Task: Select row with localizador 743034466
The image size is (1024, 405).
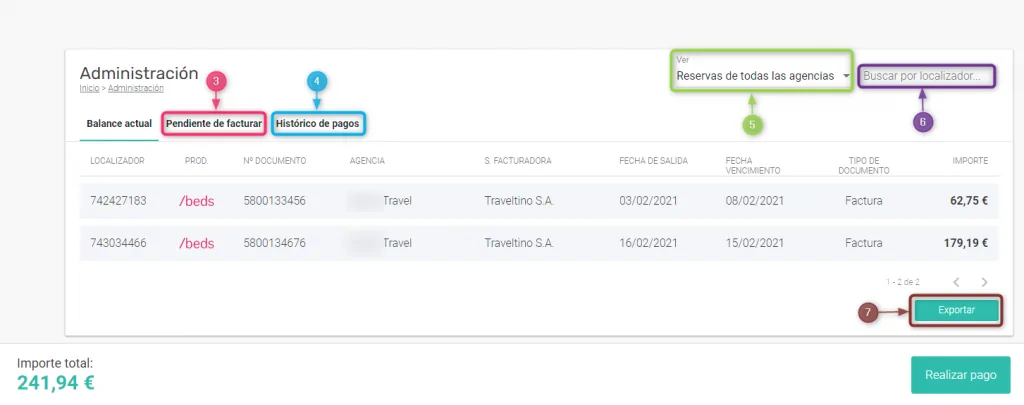Action: tap(118, 243)
